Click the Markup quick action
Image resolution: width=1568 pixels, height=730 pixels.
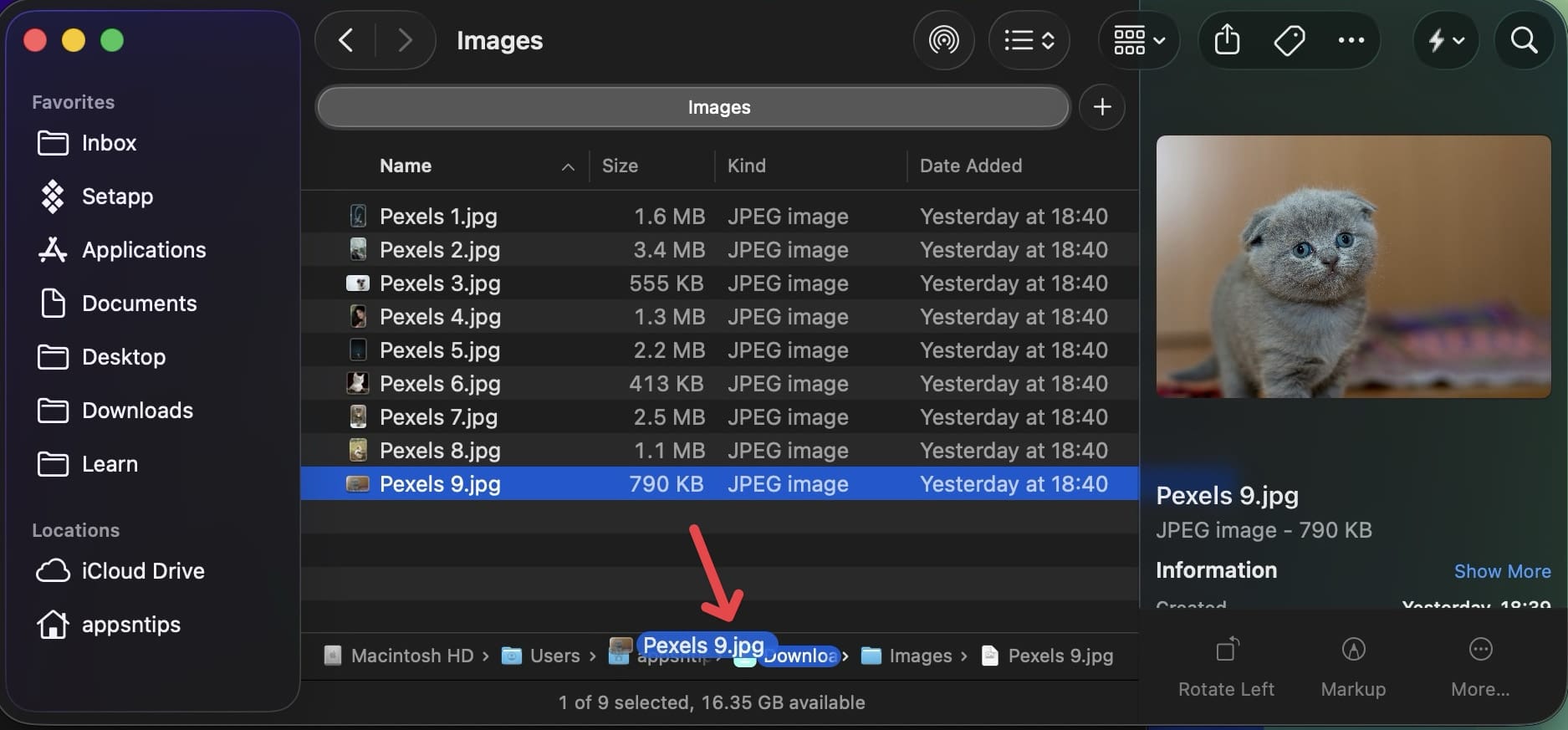[1353, 666]
